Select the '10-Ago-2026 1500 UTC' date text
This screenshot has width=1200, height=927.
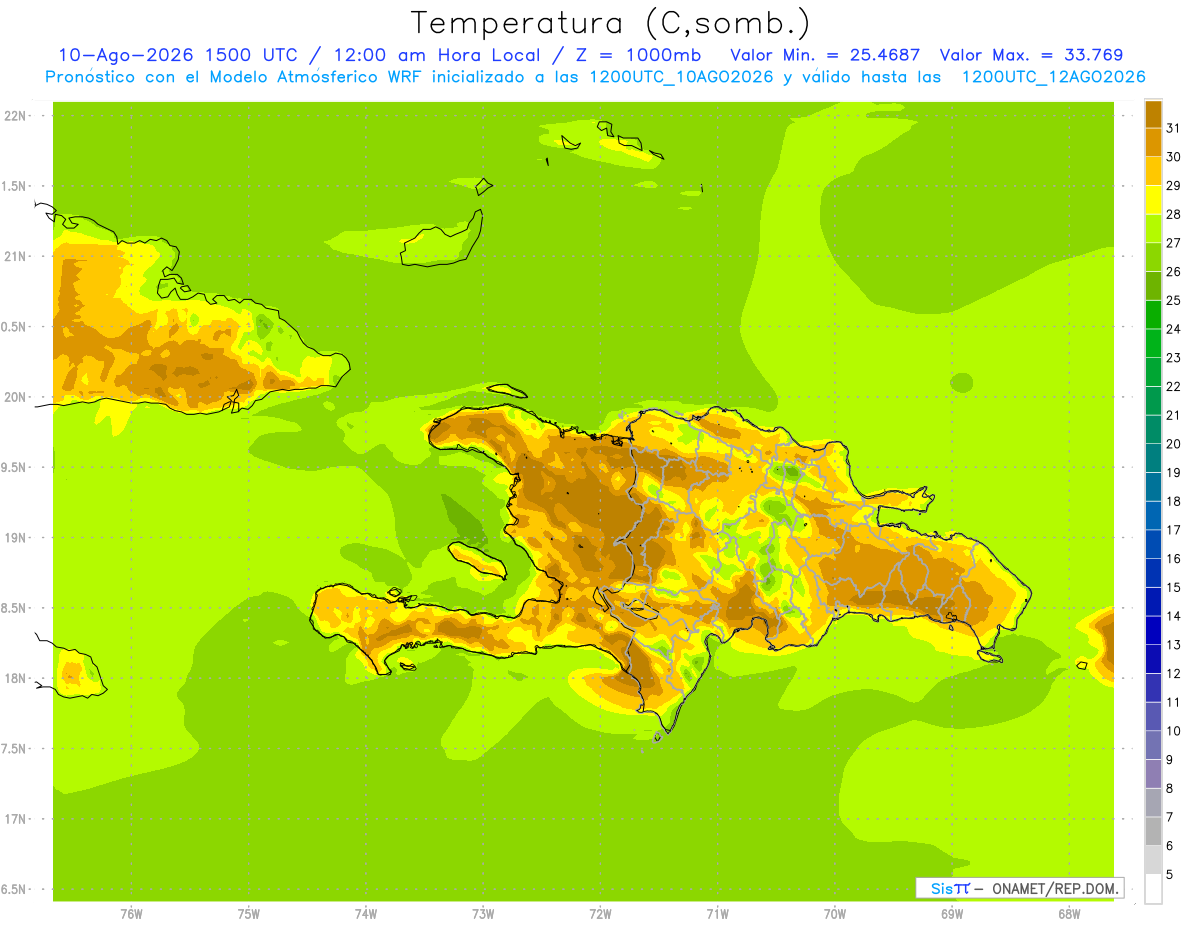(177, 55)
